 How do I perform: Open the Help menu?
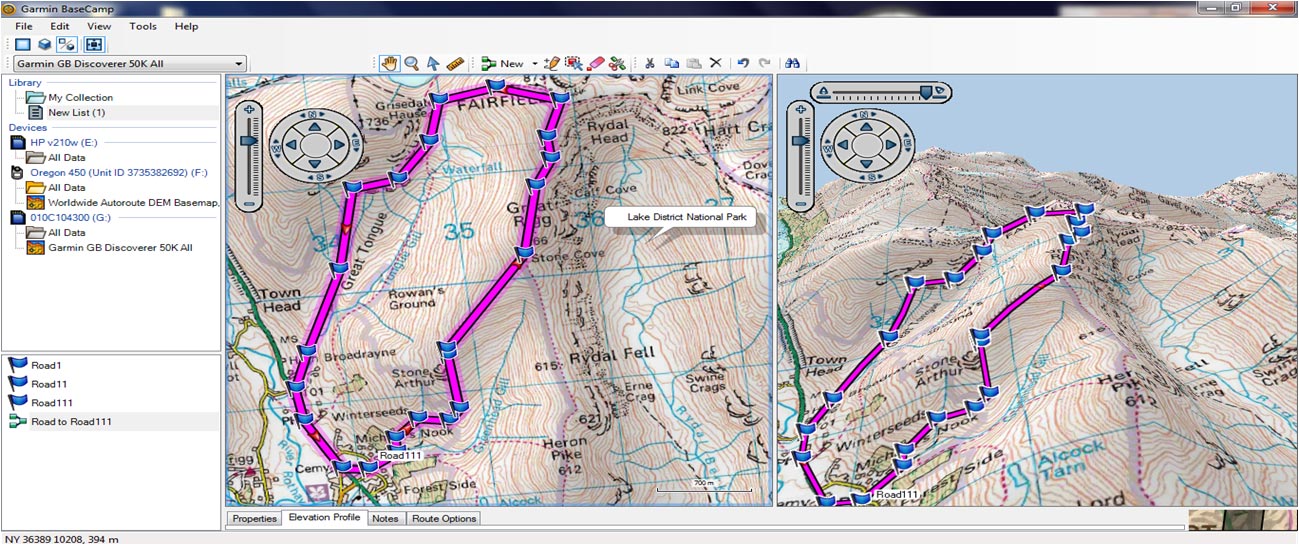(x=186, y=26)
